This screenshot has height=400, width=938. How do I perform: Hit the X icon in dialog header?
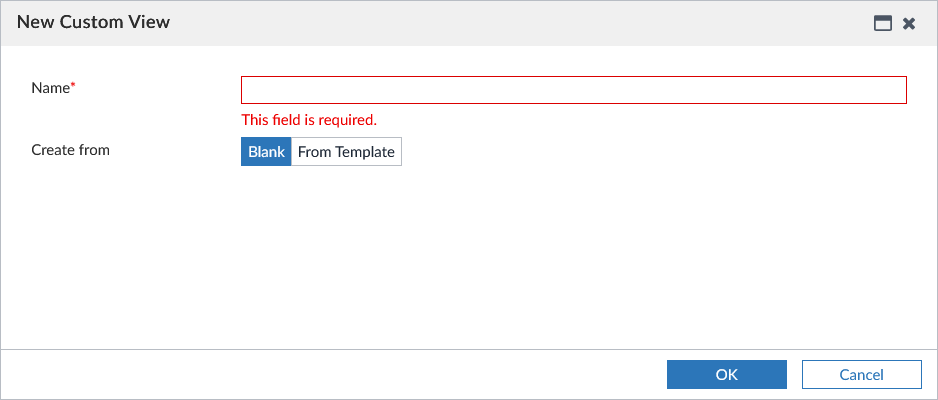(909, 23)
